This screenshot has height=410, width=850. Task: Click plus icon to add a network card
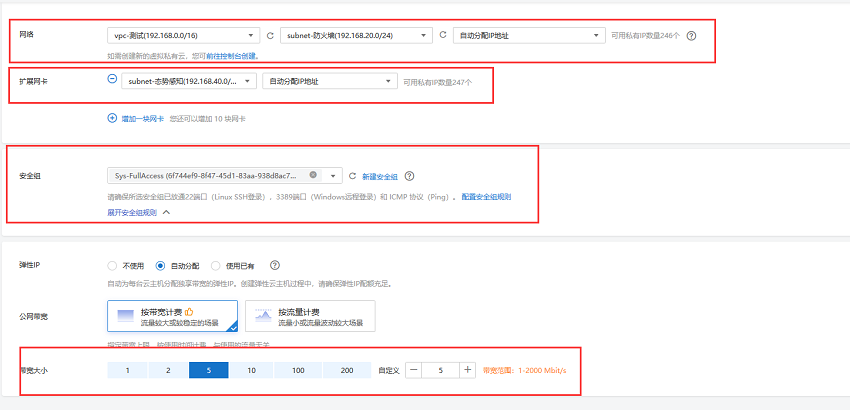112,118
